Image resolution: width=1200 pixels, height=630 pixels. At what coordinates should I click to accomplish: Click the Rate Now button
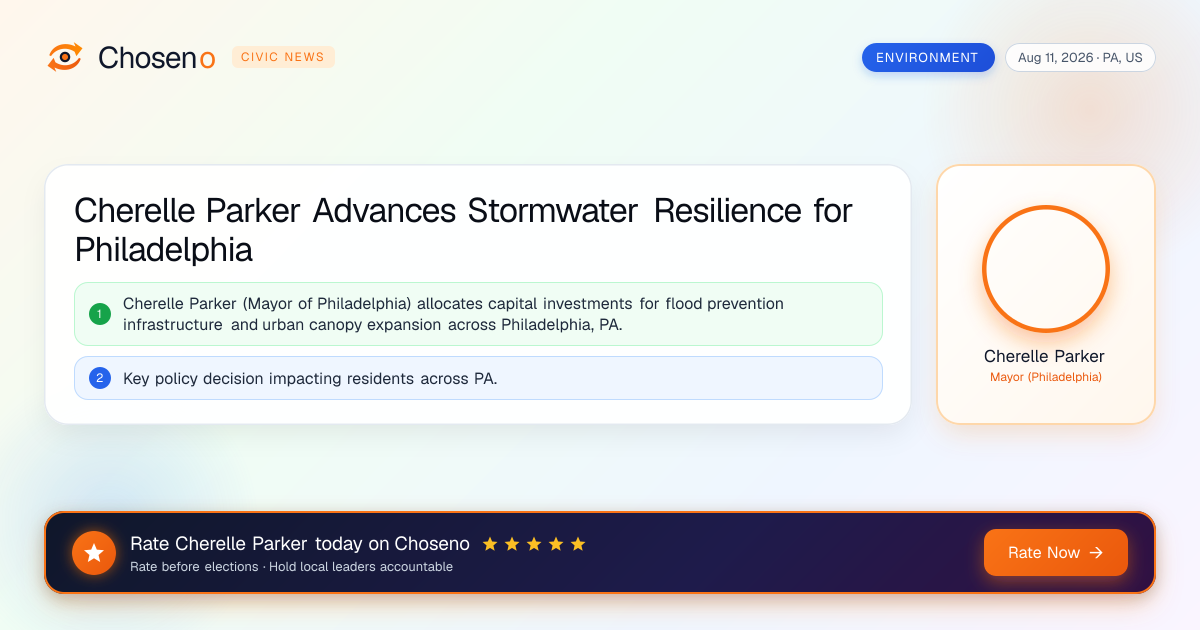coord(1056,552)
